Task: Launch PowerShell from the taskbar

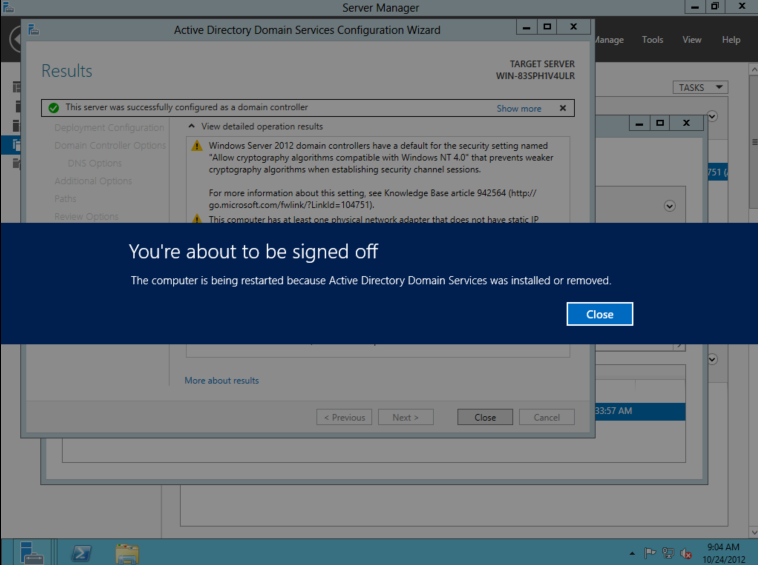Action: (81, 553)
